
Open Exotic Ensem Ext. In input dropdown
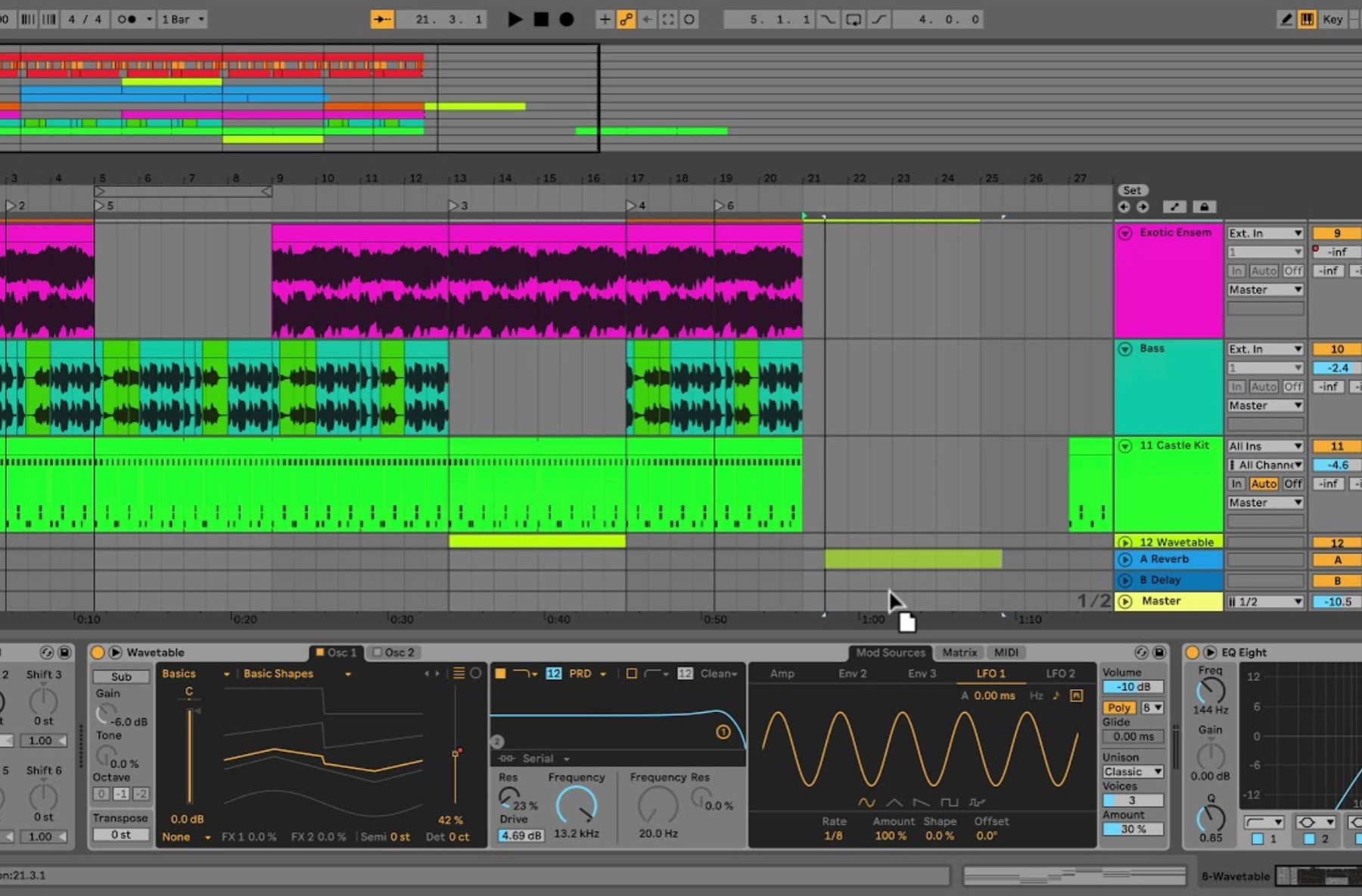coord(1265,233)
